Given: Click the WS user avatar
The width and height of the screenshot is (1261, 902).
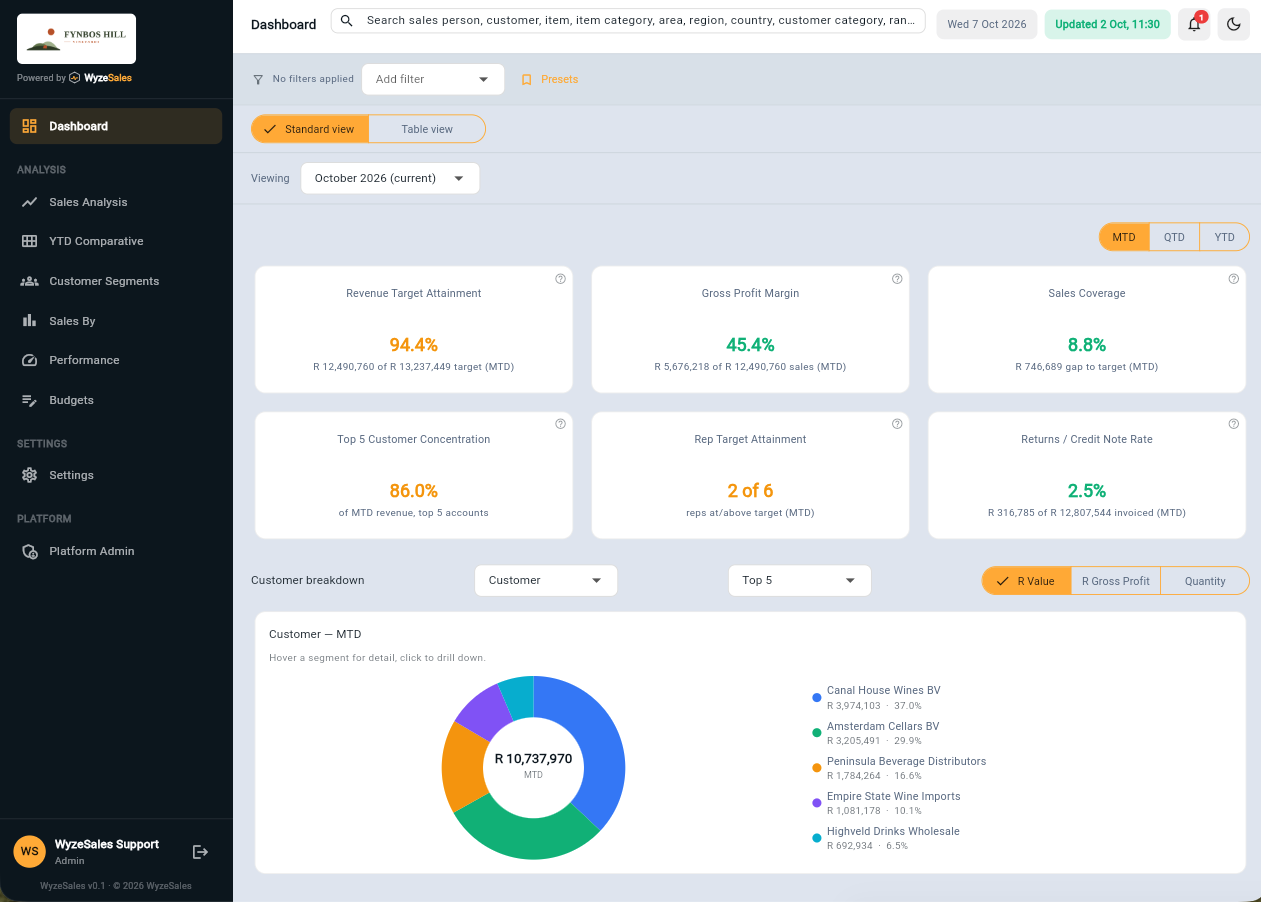Looking at the screenshot, I should [30, 852].
